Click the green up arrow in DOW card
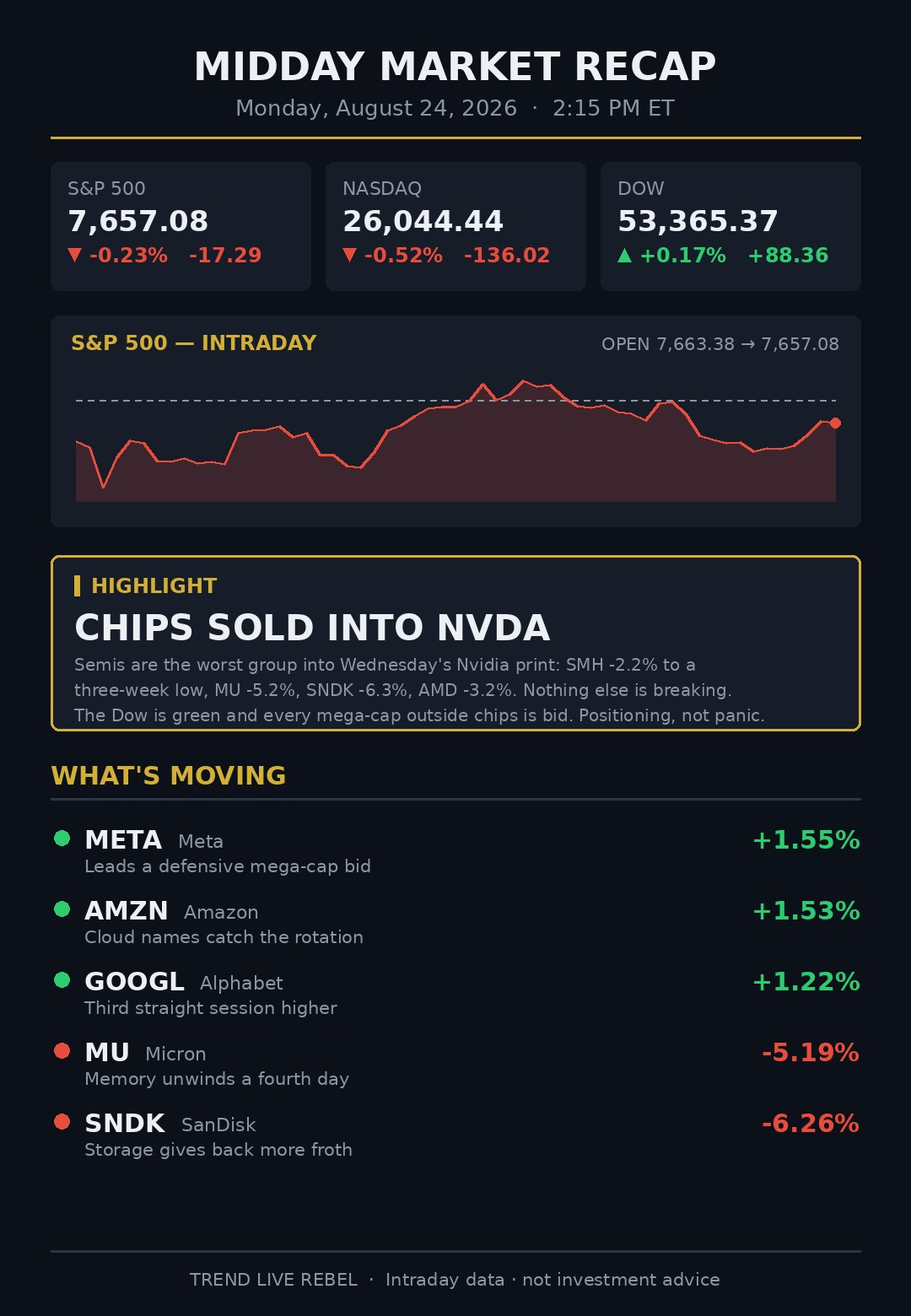 click(x=625, y=255)
